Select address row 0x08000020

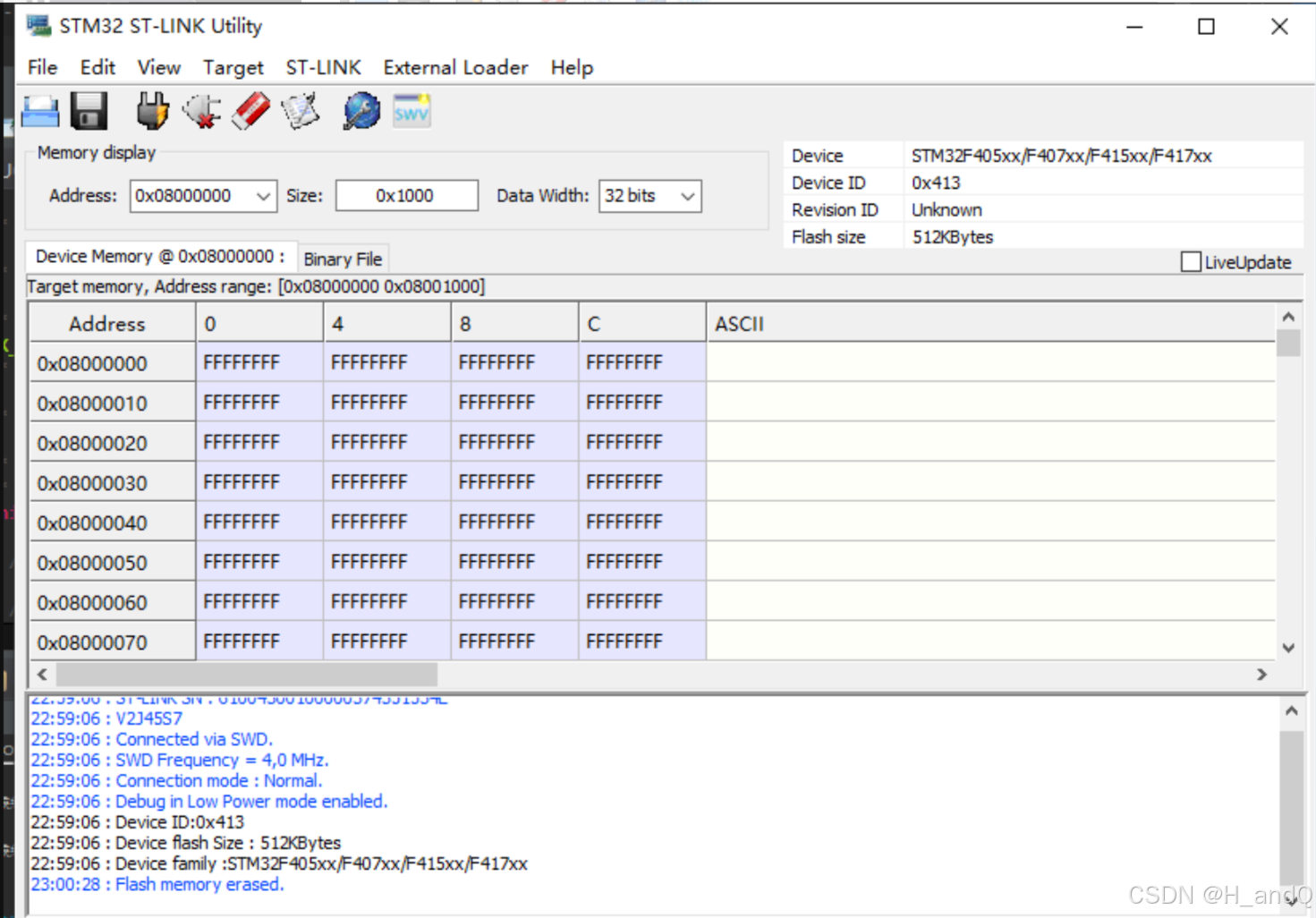tap(112, 443)
